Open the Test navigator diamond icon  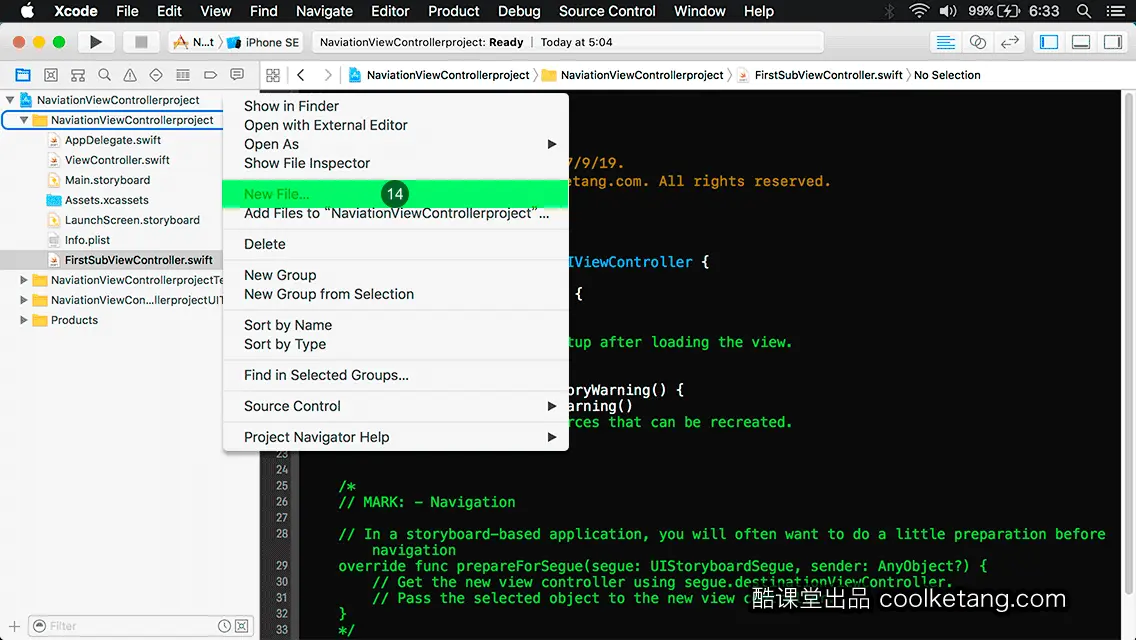(x=156, y=75)
